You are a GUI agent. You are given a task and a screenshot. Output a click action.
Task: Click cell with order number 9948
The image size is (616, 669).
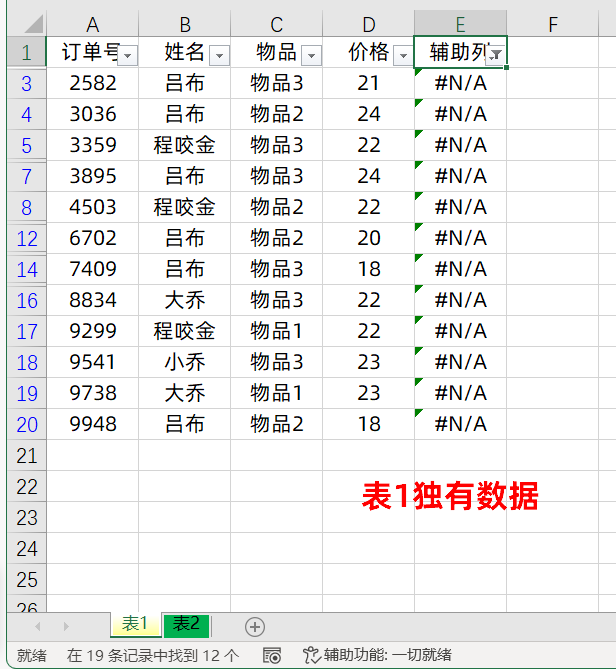pos(93,424)
